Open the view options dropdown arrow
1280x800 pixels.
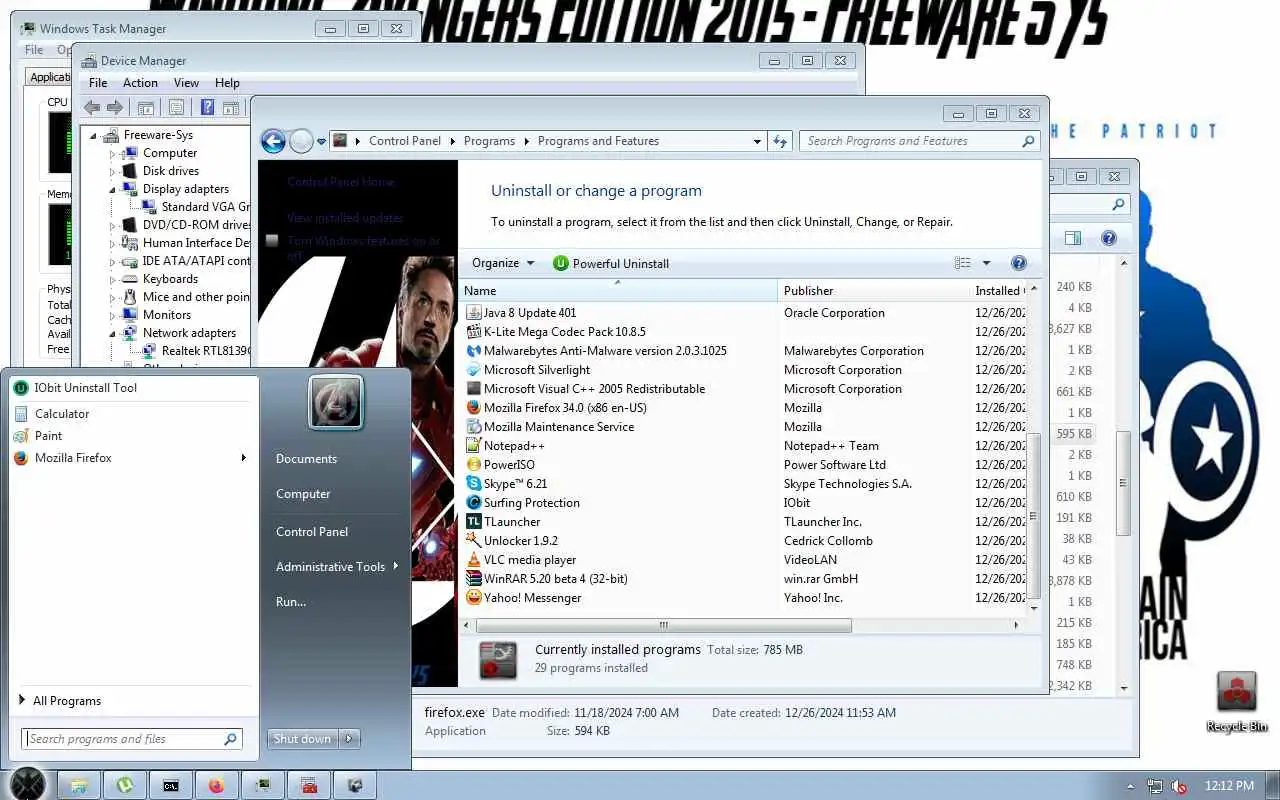tap(986, 263)
